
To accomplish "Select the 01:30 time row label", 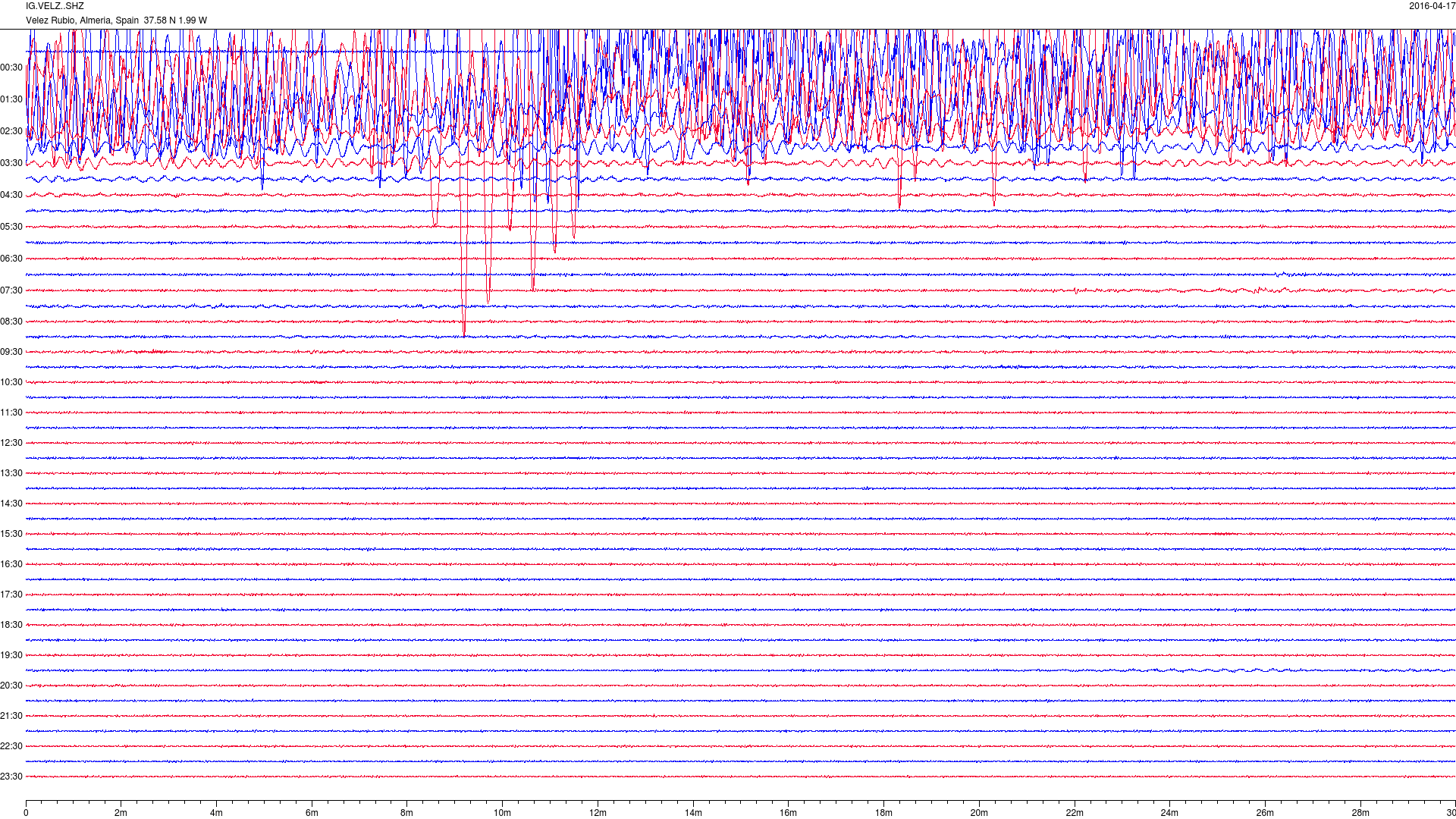I will 11,99.
